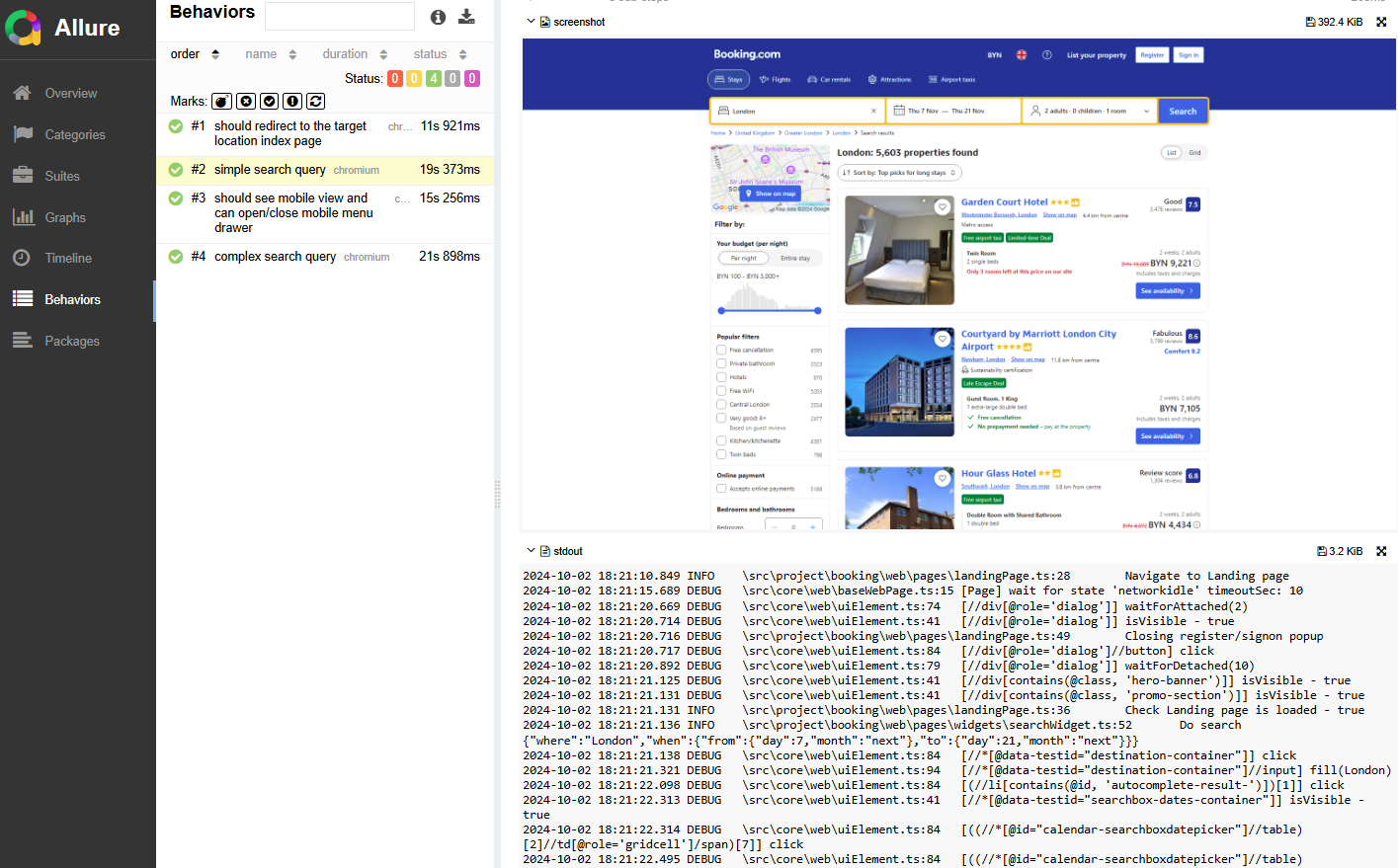Click Courtyard by Marriott London City link
Viewport: 1398px width, 868px height.
click(1038, 340)
